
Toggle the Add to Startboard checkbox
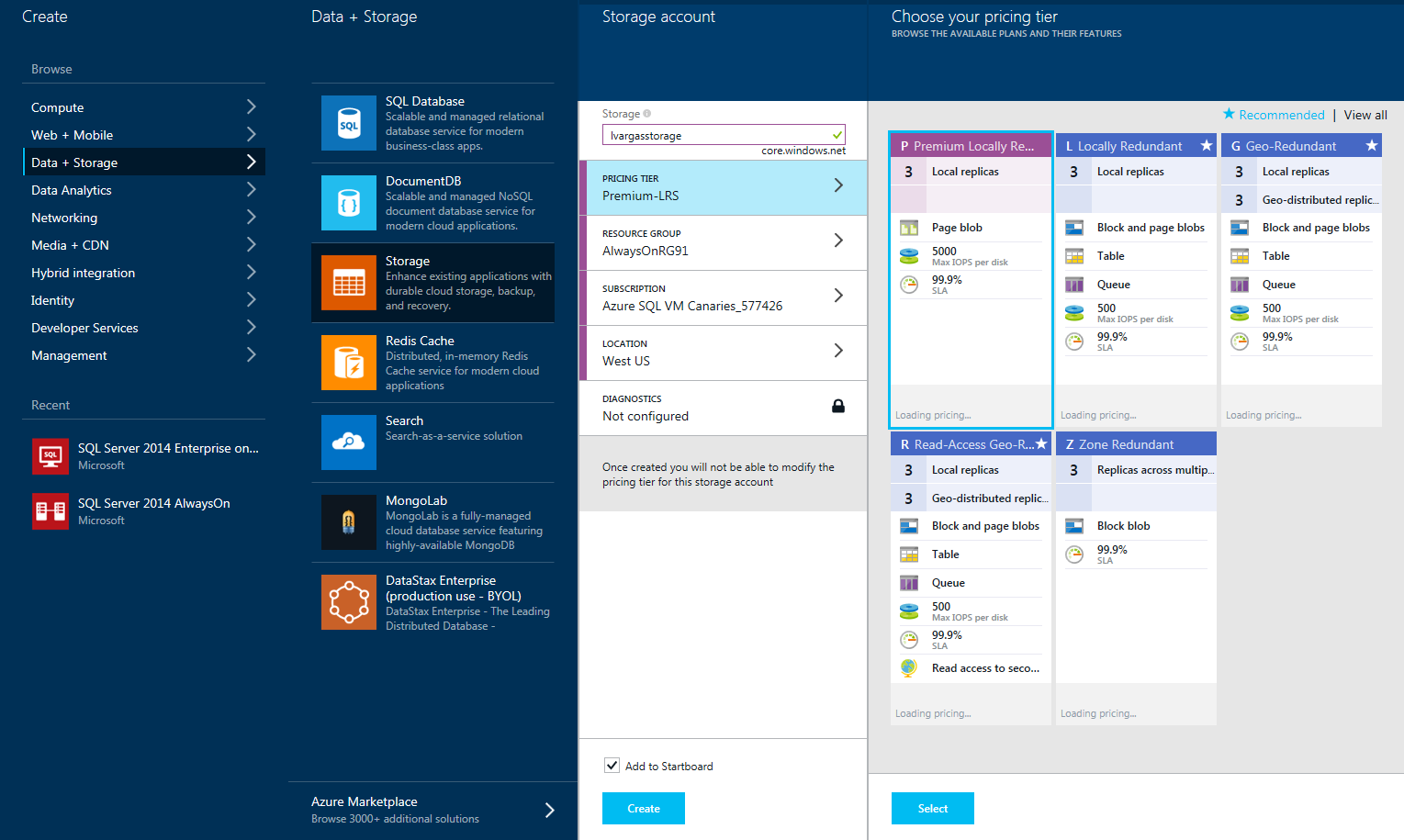(612, 766)
